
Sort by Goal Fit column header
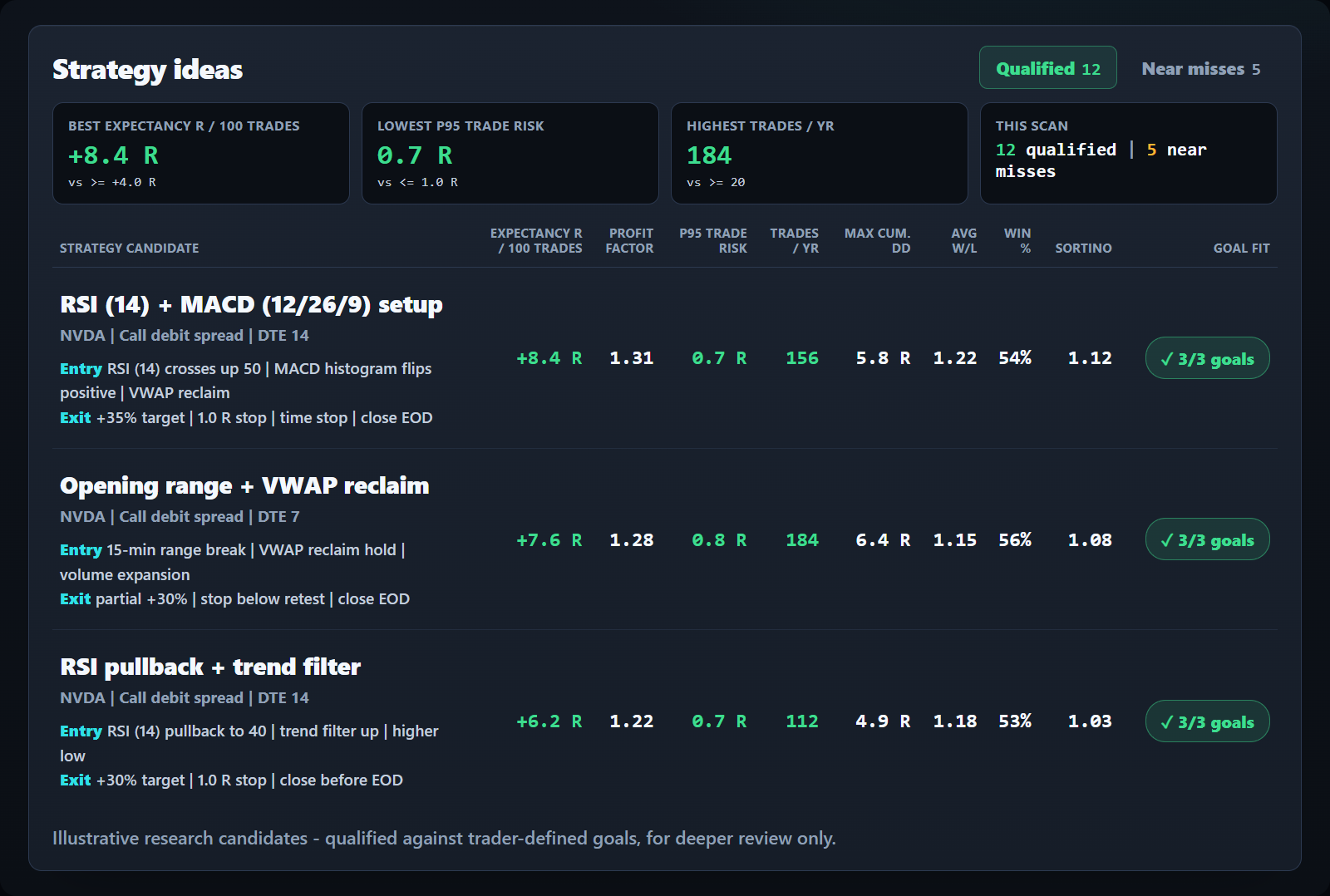pos(1241,248)
